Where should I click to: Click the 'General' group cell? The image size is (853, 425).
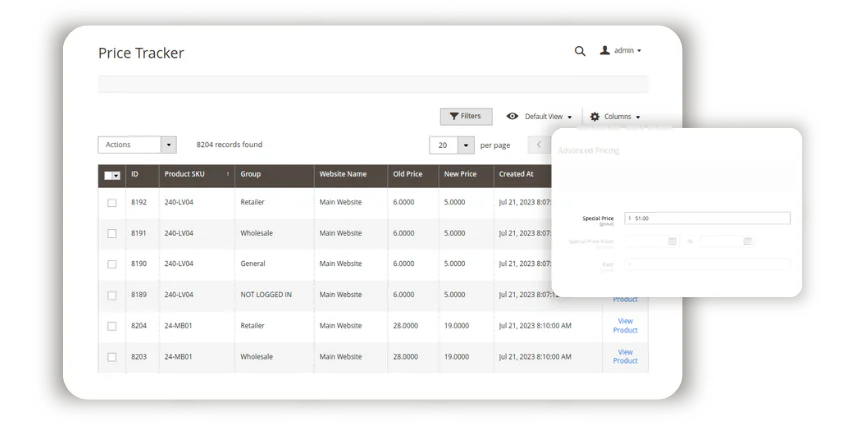click(253, 263)
